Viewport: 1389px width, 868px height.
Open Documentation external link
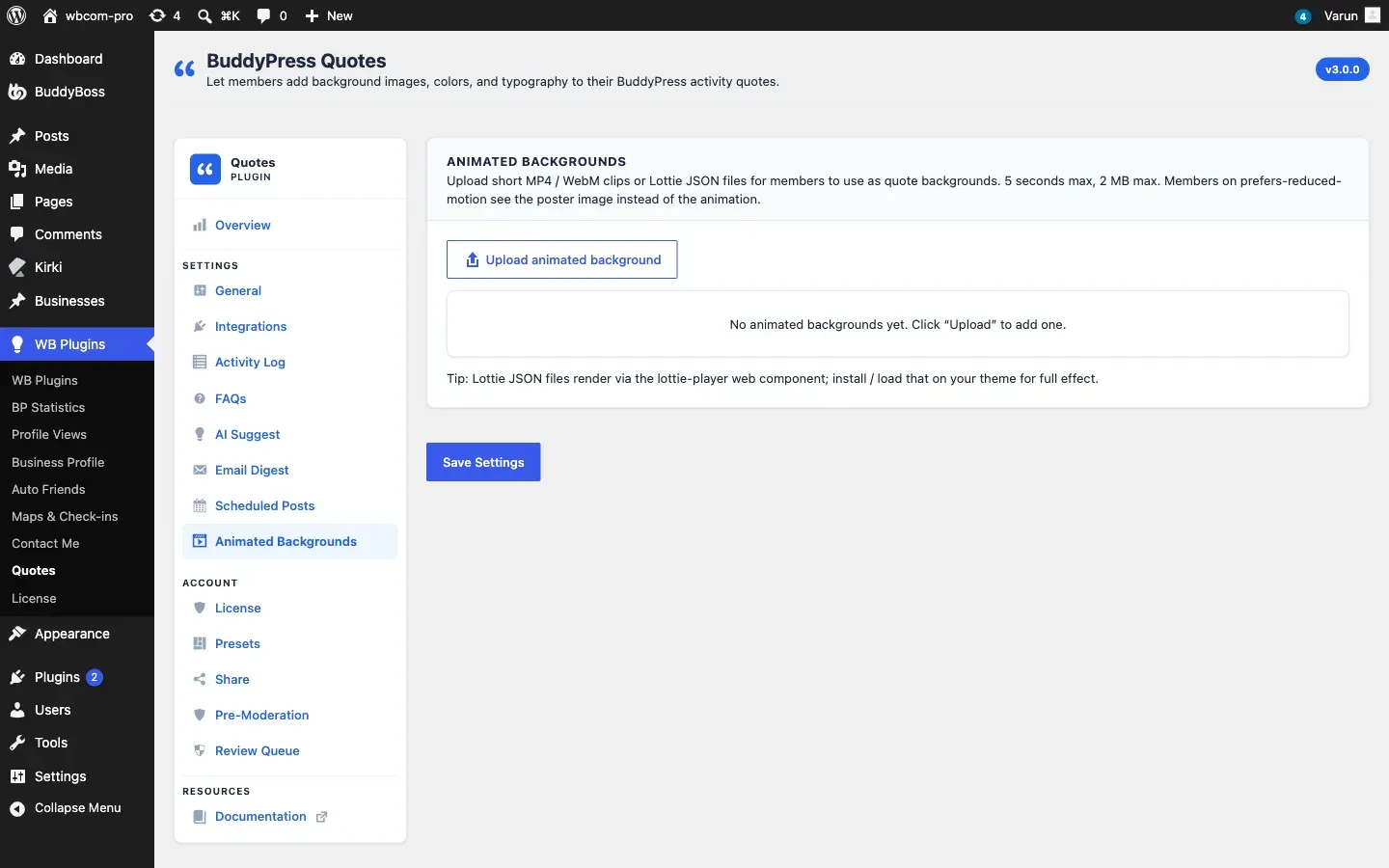coord(289,816)
